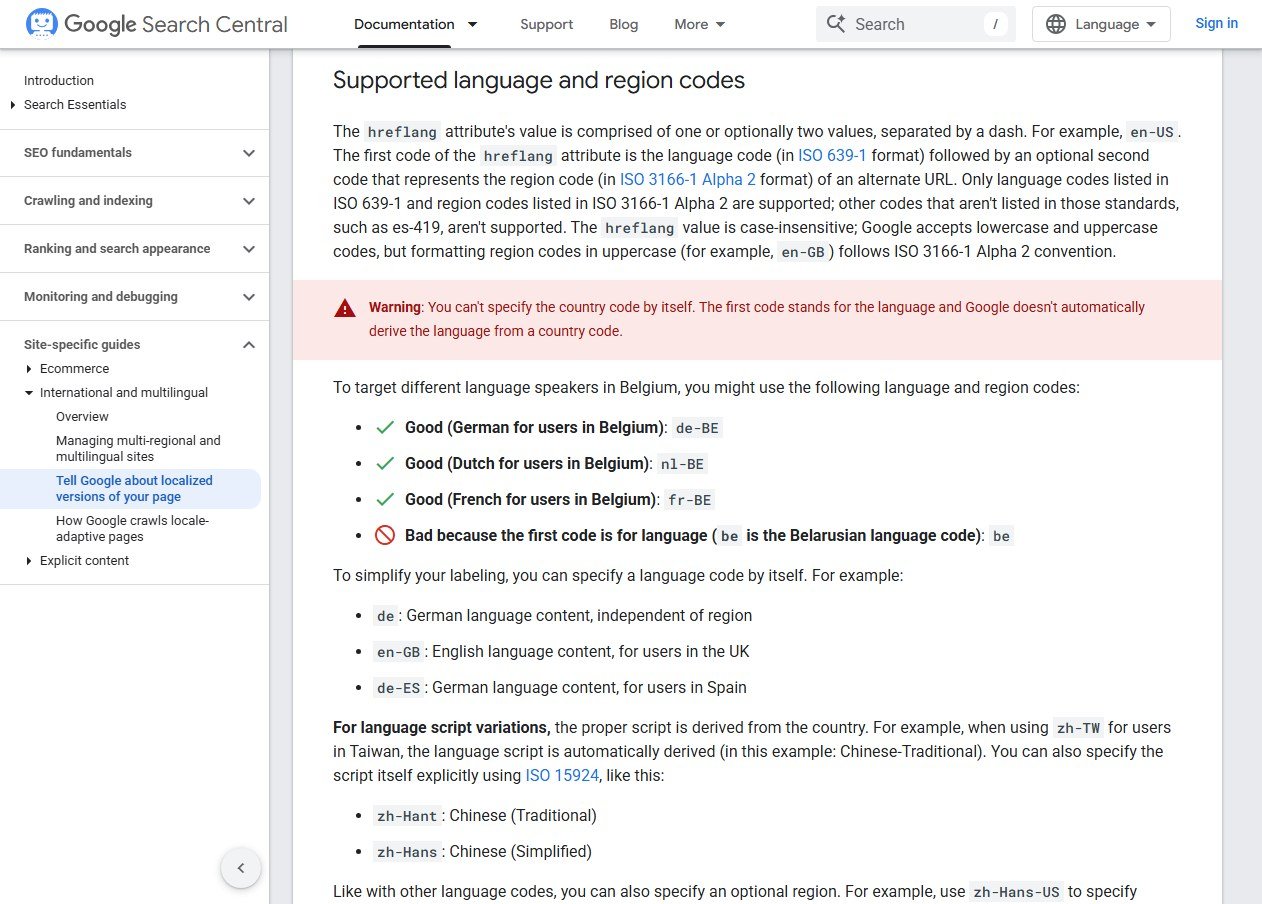
Task: Expand Crawling and indexing section
Action: point(249,201)
